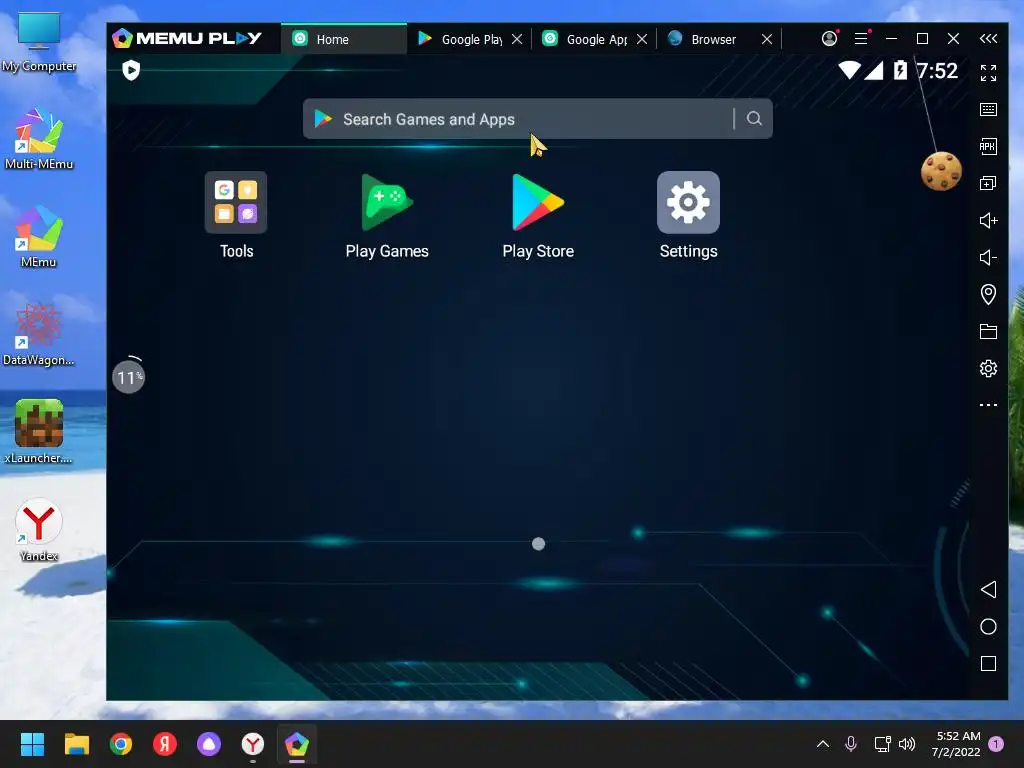Increase volume using sidebar speaker plus

tap(988, 221)
